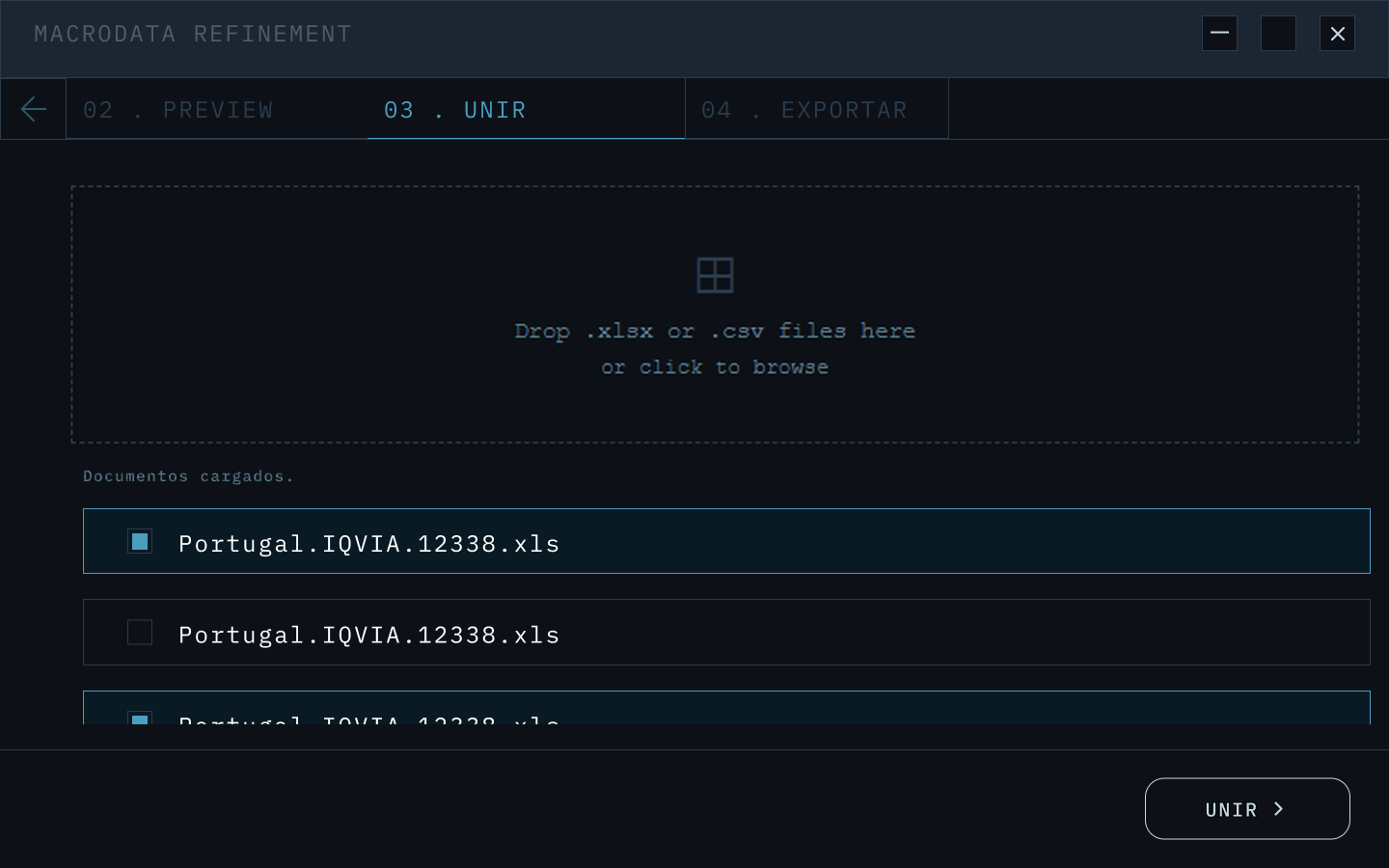The width and height of the screenshot is (1389, 868).
Task: Browse files via the 'Drop .xlsx or .csv files here' text
Action: click(715, 331)
